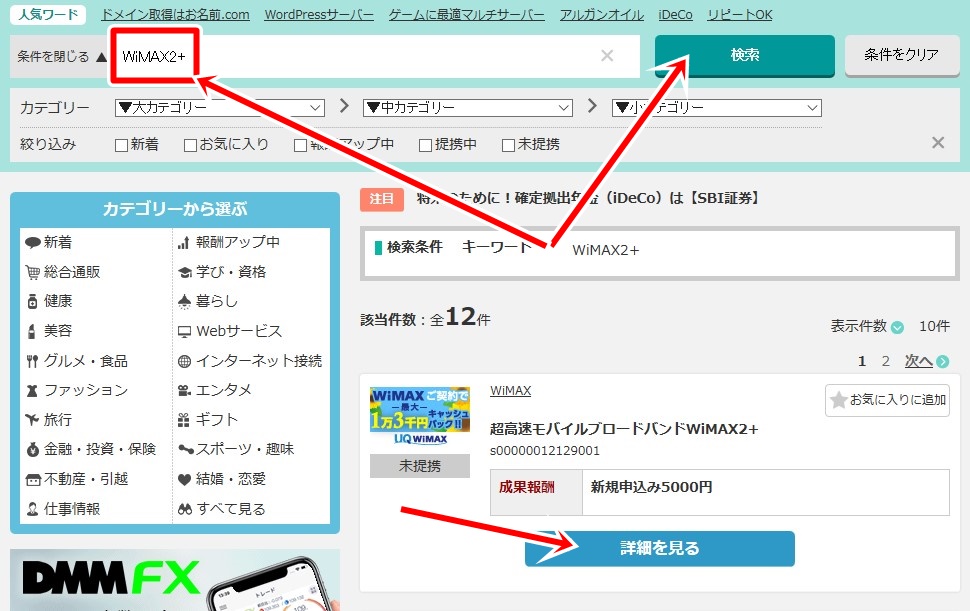Check the 提携中 filter checkbox
Screen dimensions: 970x611
click(x=426, y=145)
